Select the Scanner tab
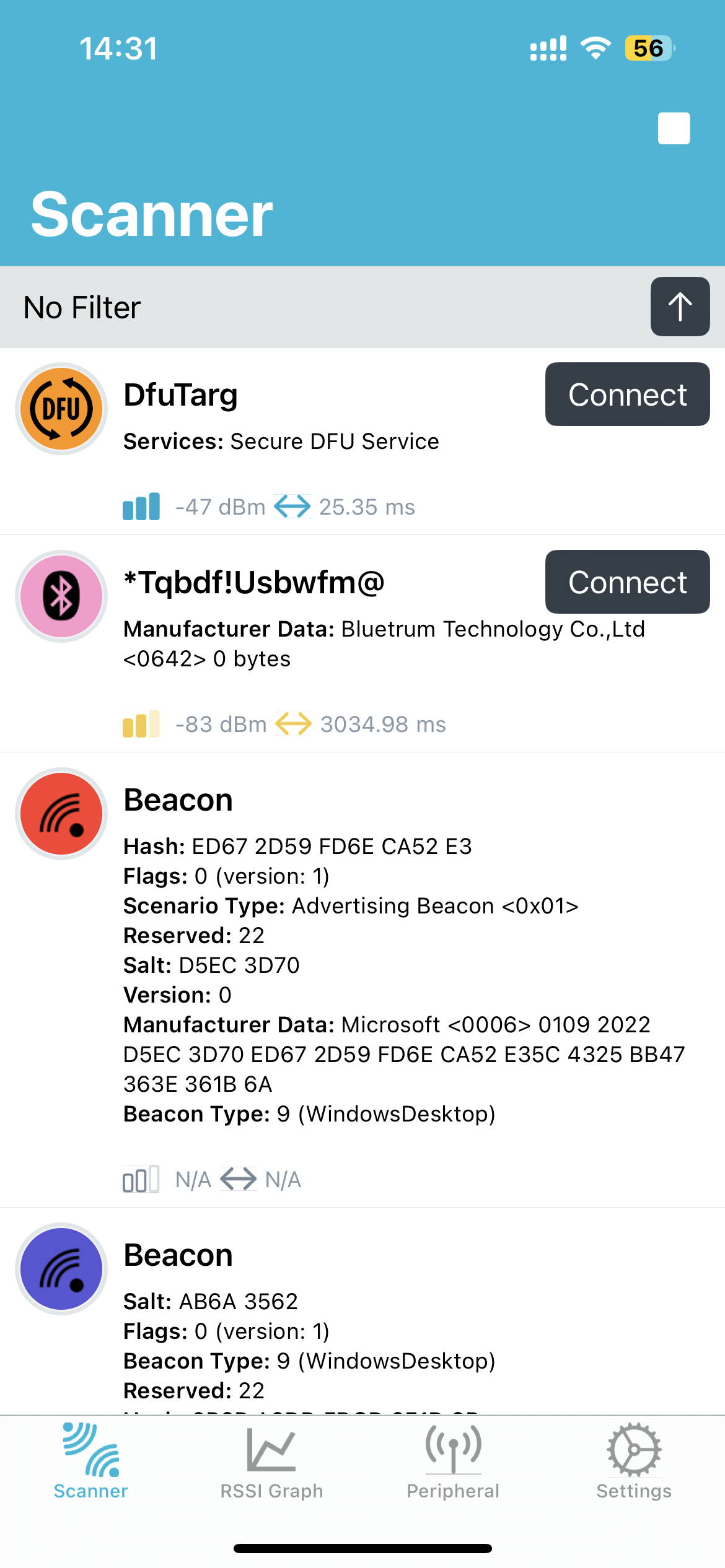Screen dimensions: 725x1568 [90, 1463]
